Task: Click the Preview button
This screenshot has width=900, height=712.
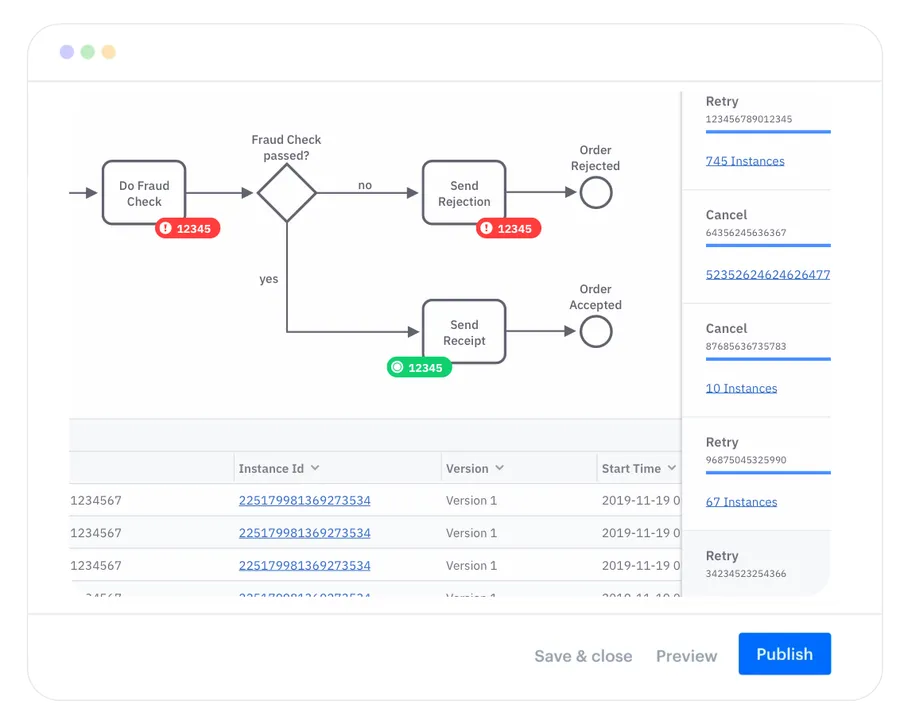Action: (x=686, y=656)
